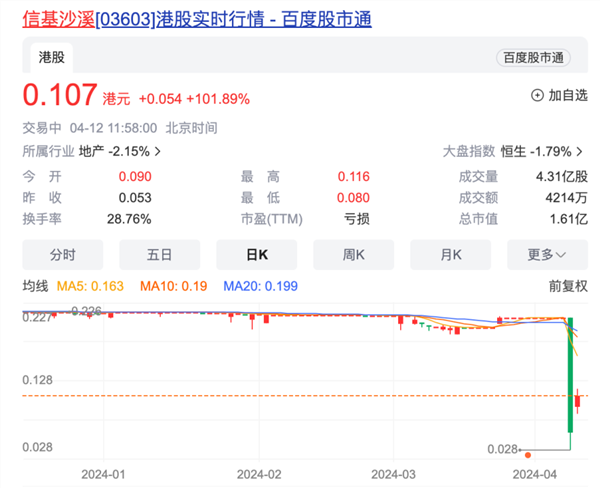Open the 月K chart tab
This screenshot has height=488, width=600.
point(449,254)
